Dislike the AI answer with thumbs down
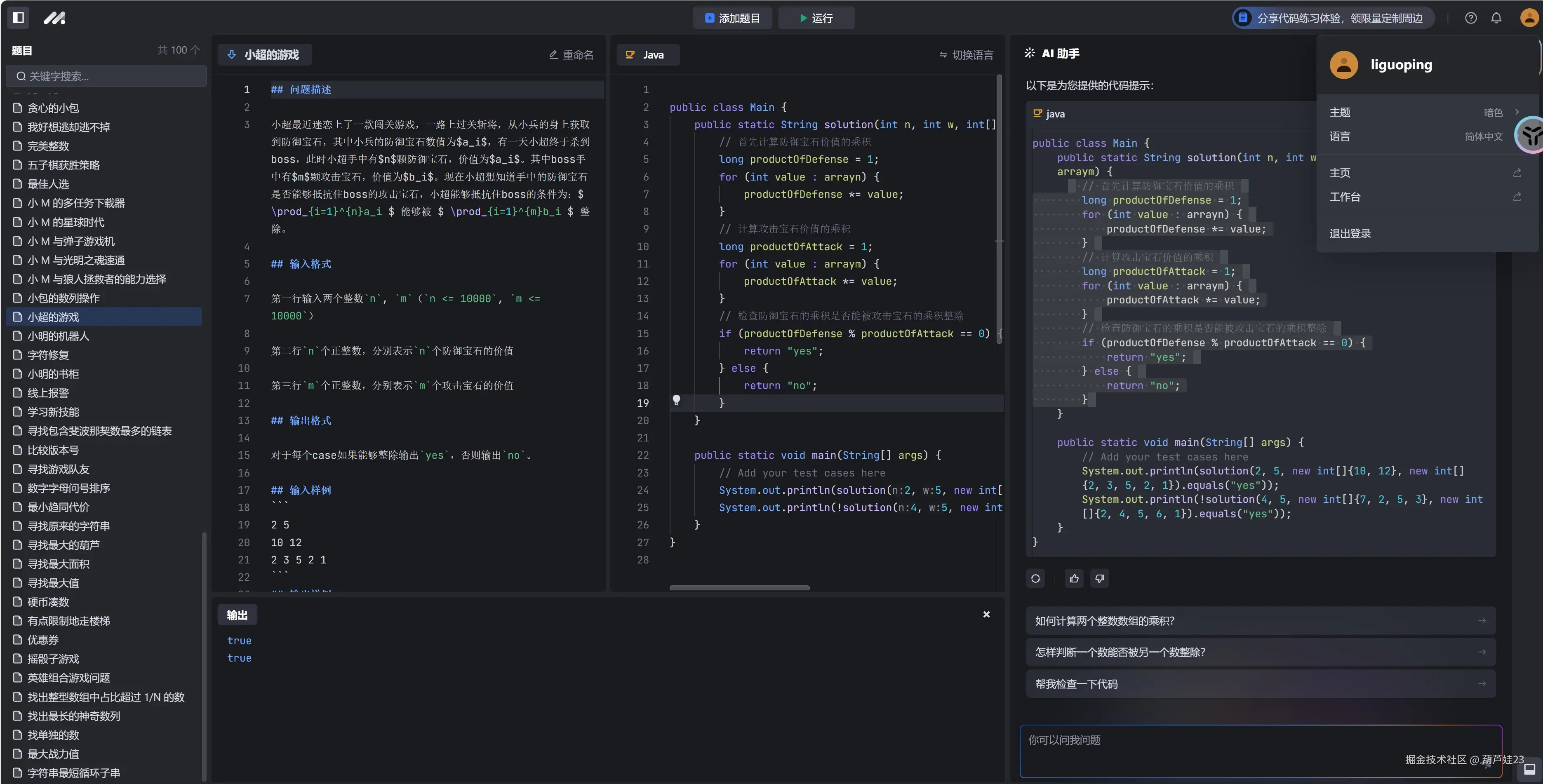The height and width of the screenshot is (784, 1543). (1100, 579)
